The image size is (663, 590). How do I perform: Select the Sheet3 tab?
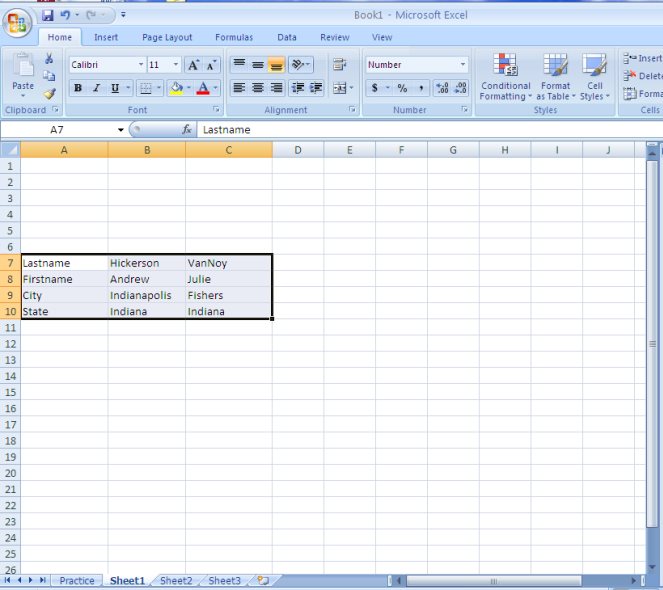pos(224,580)
